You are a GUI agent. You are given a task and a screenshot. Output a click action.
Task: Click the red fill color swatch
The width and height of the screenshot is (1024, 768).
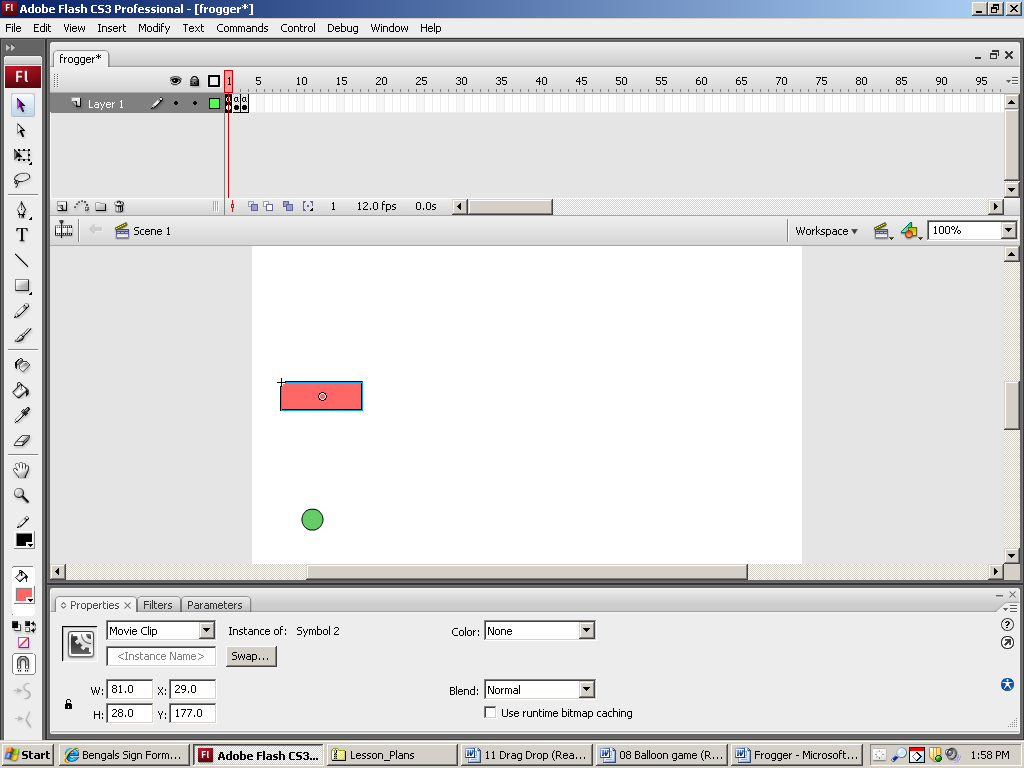click(x=23, y=596)
